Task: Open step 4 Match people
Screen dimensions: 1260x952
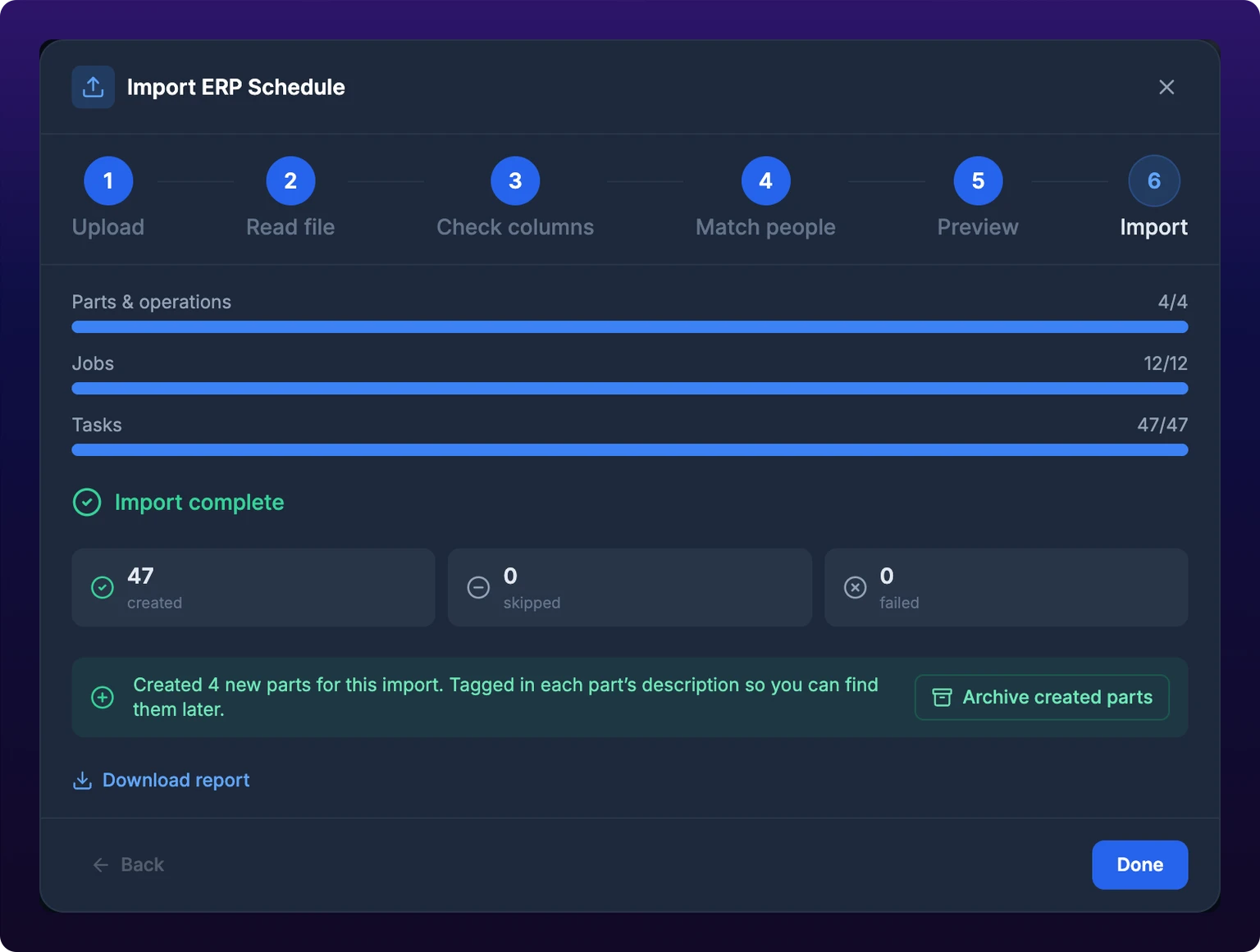Action: pos(765,198)
